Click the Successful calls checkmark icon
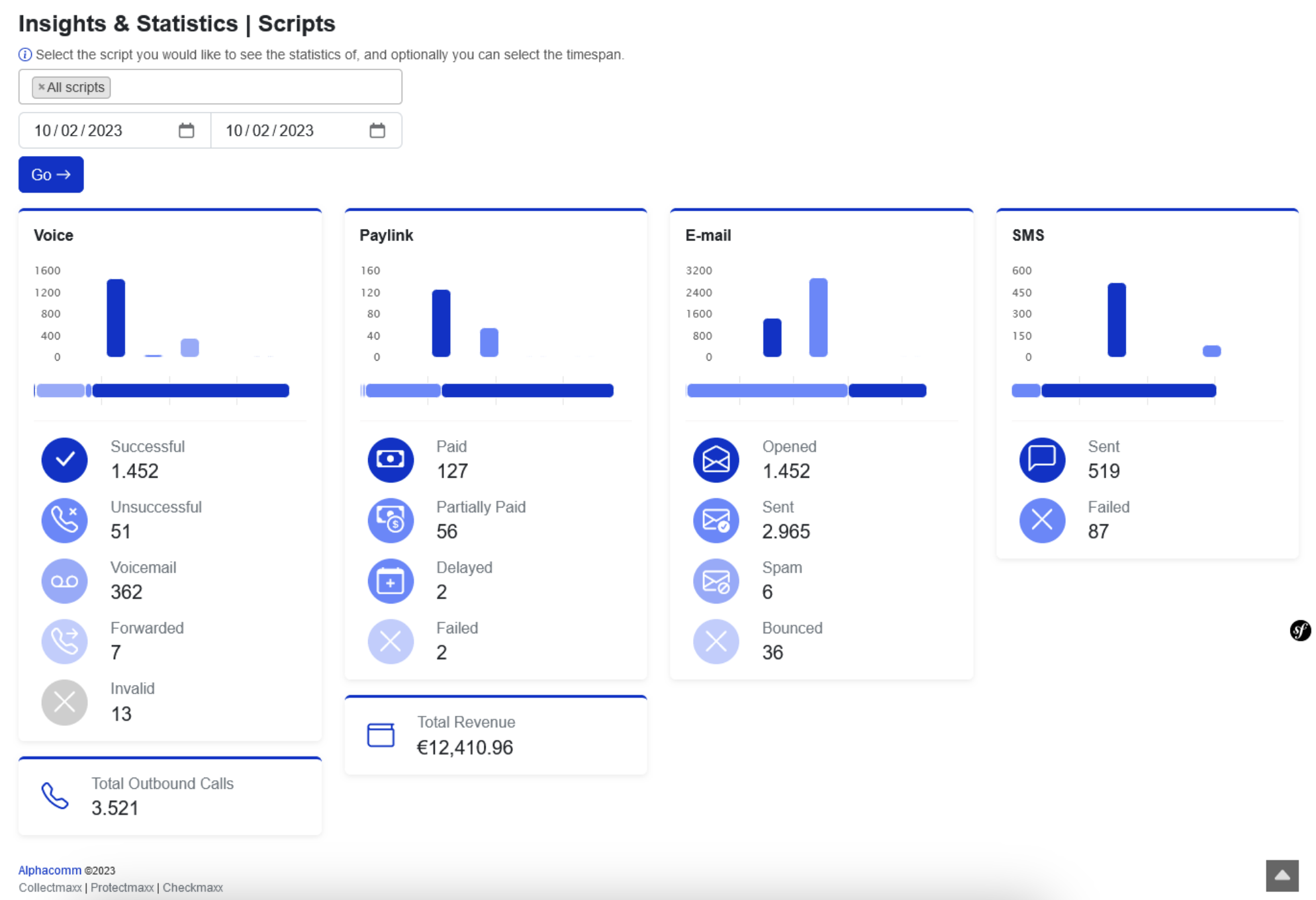 coord(64,459)
